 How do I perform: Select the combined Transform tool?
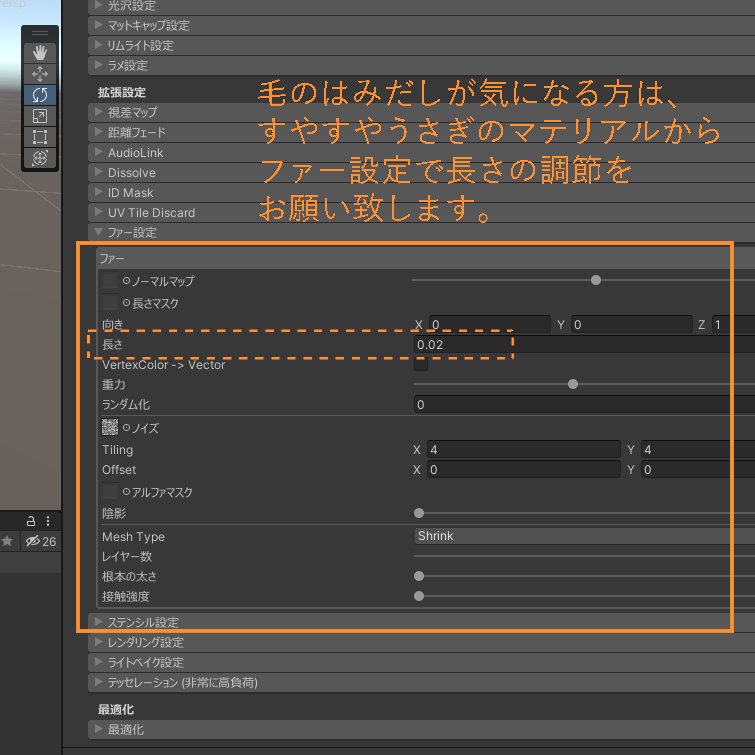click(x=40, y=157)
